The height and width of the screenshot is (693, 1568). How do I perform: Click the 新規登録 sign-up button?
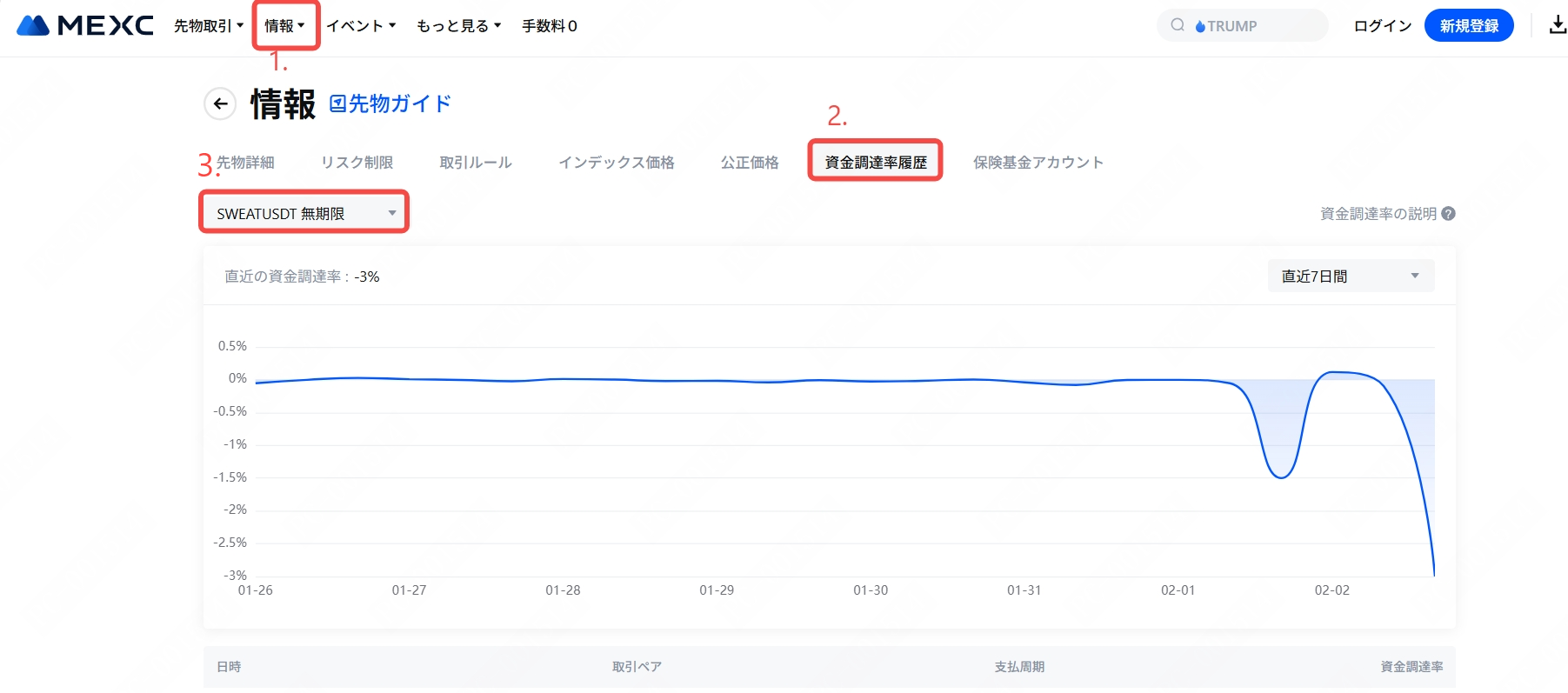click(x=1468, y=26)
